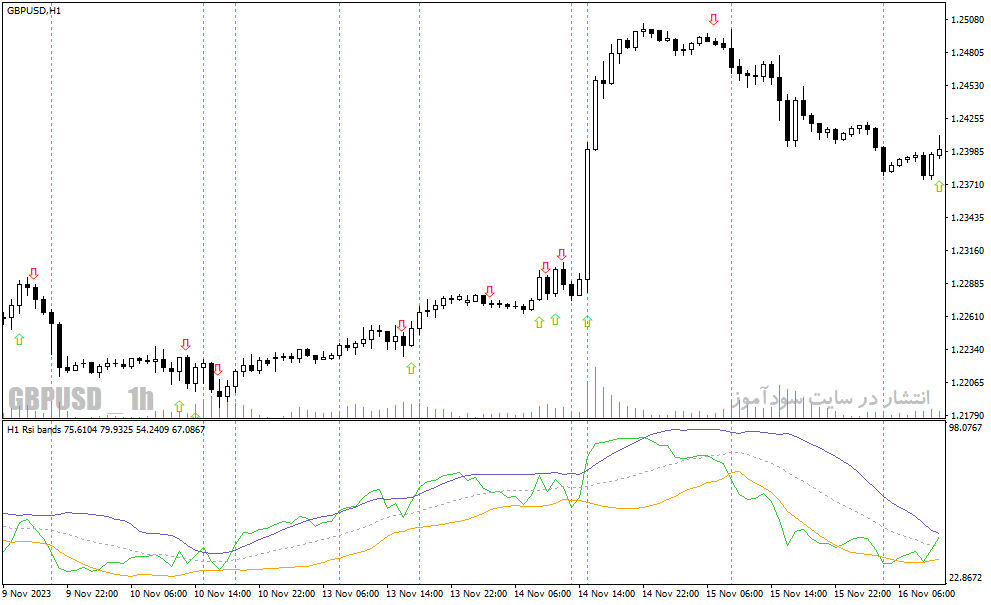The width and height of the screenshot is (991, 605).
Task: Click the first green buy arrow on 9 Nov
Action: (x=19, y=339)
